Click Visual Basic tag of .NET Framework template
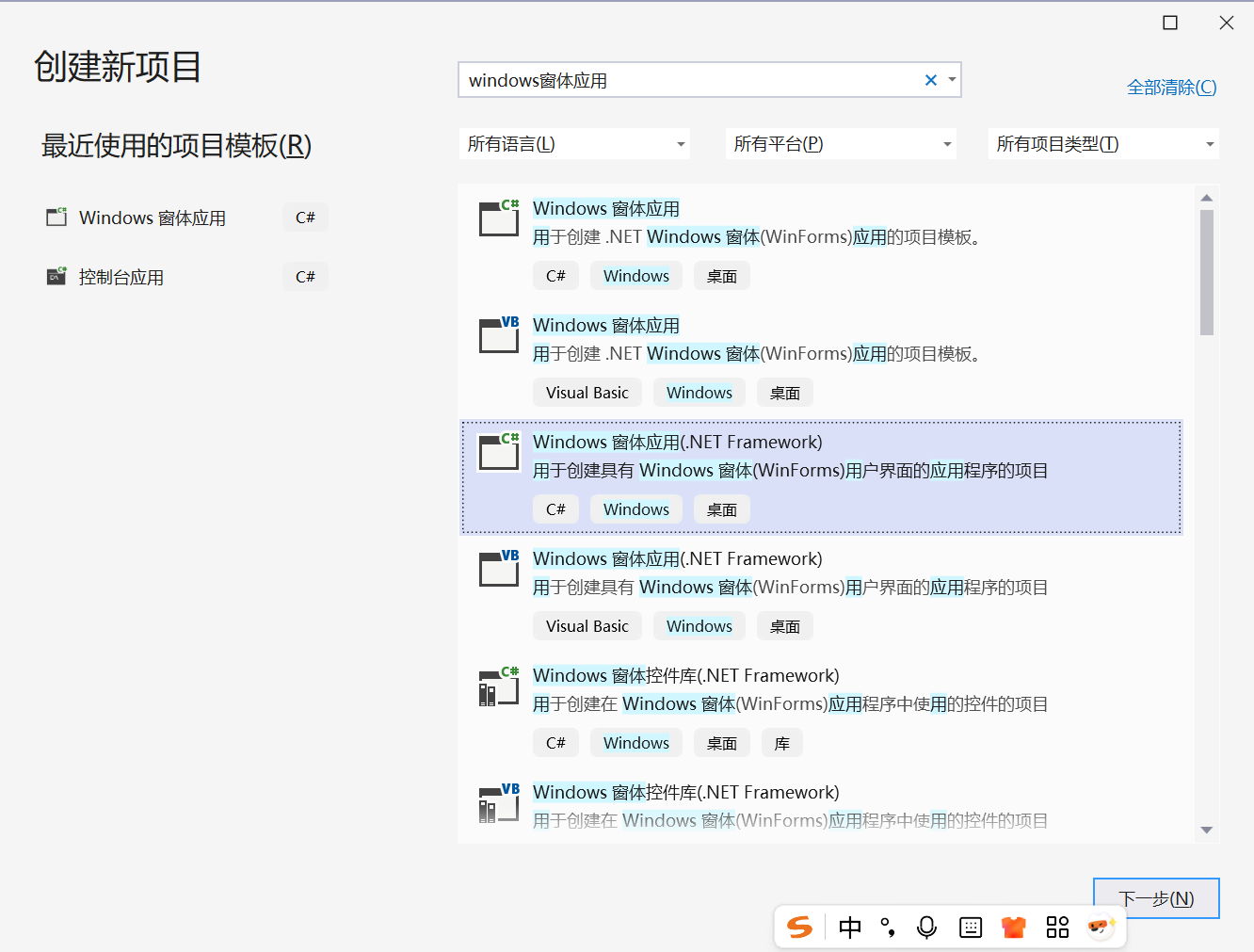 [587, 626]
